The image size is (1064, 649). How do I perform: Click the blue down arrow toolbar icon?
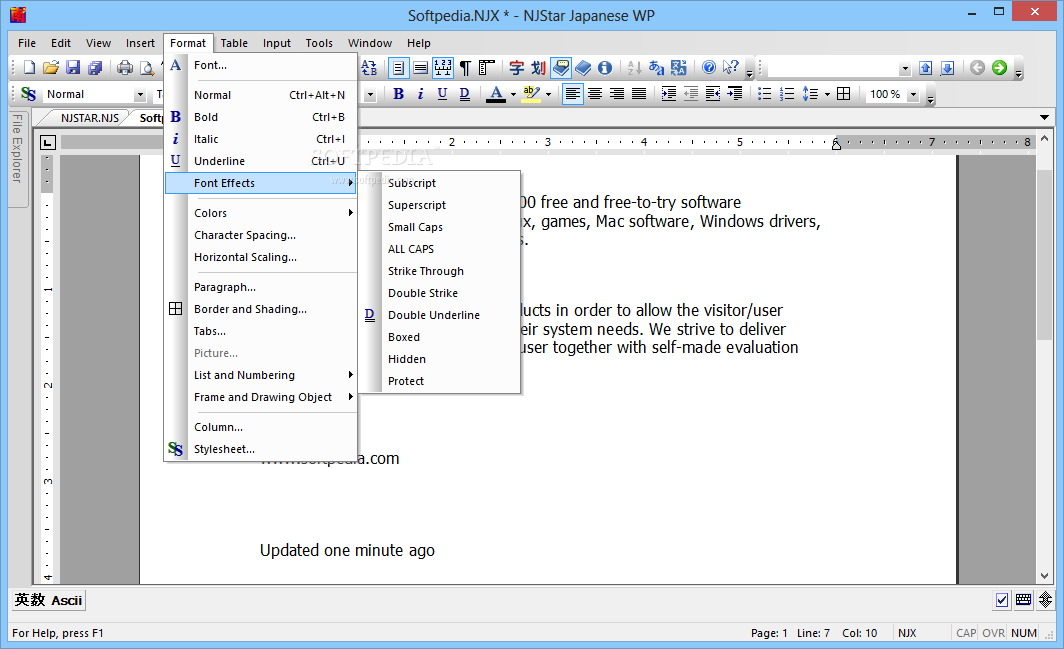948,67
